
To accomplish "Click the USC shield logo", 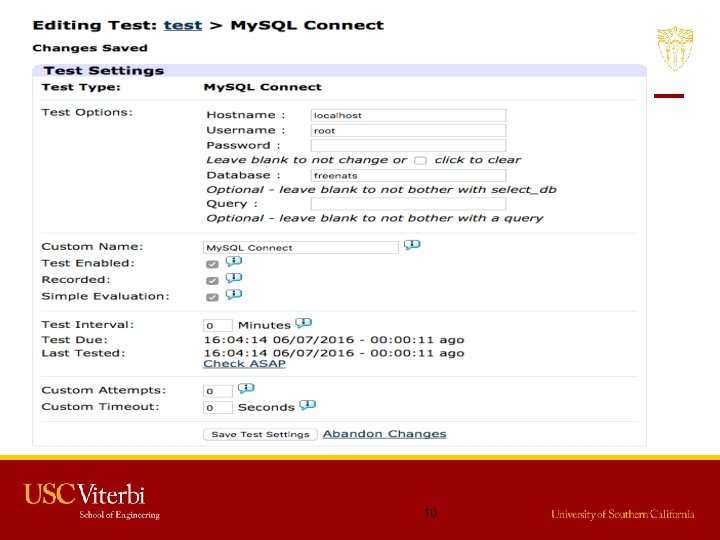I will pos(675,48).
